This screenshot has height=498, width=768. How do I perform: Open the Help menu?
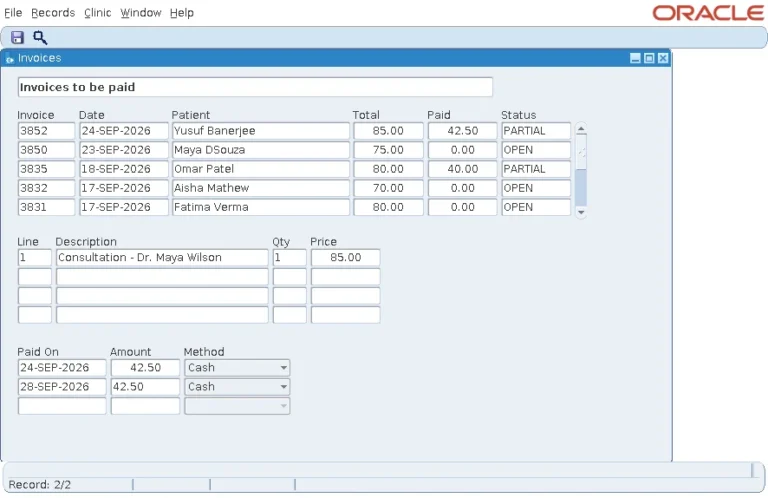[x=182, y=13]
